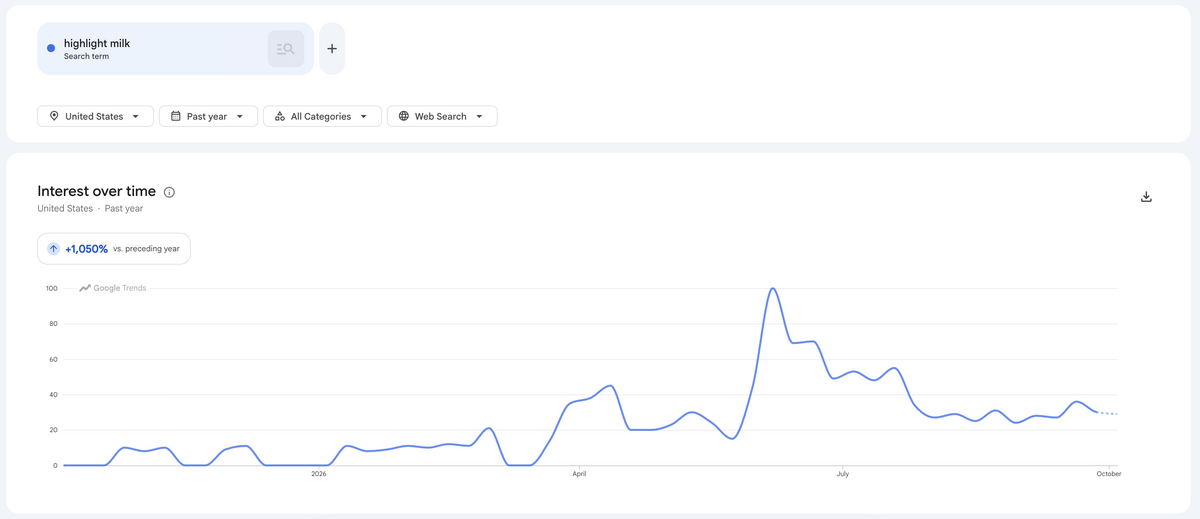
Task: Download the Interest over time chart data
Action: tap(1146, 197)
